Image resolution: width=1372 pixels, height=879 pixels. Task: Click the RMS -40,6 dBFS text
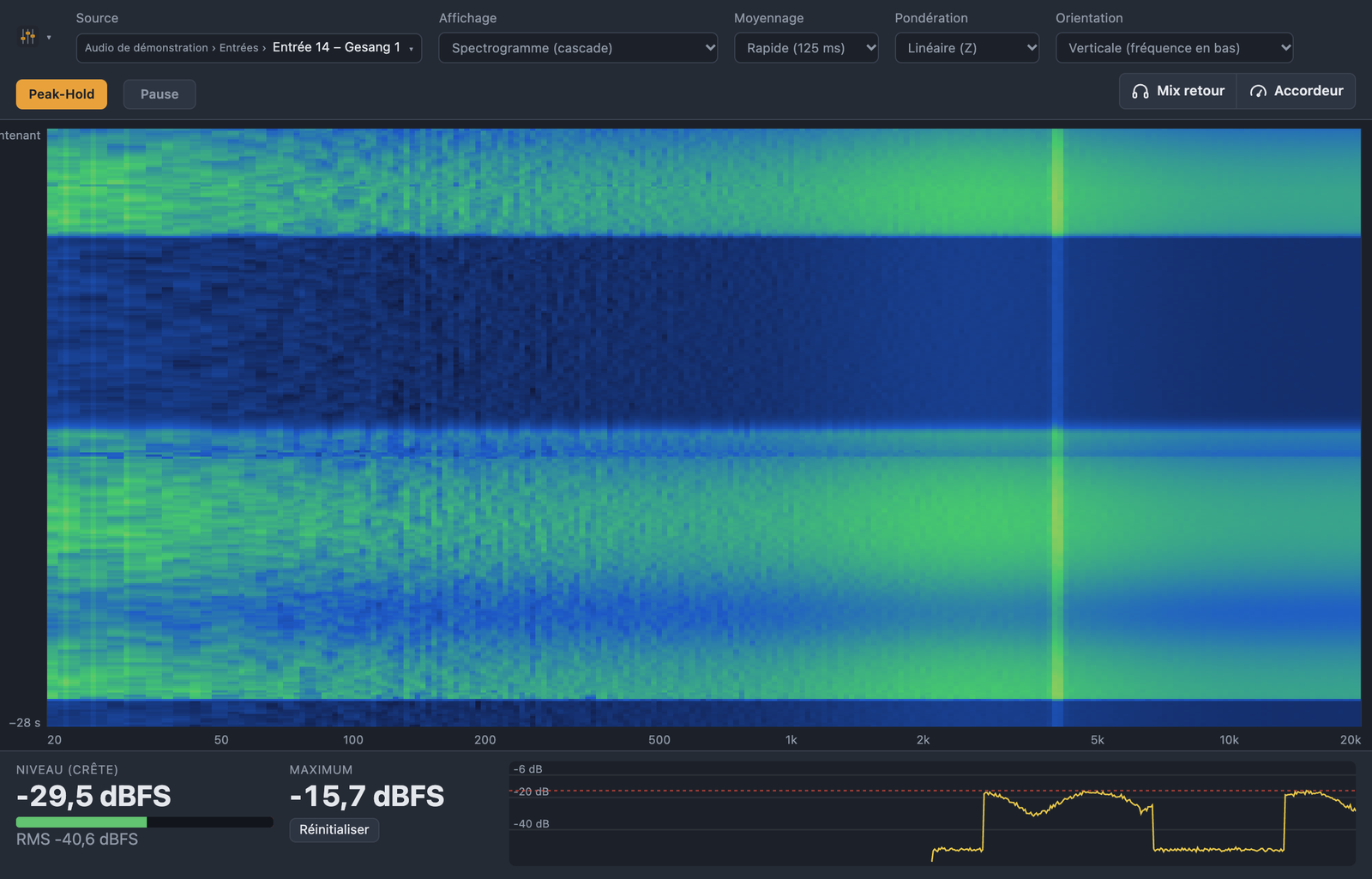click(x=77, y=840)
